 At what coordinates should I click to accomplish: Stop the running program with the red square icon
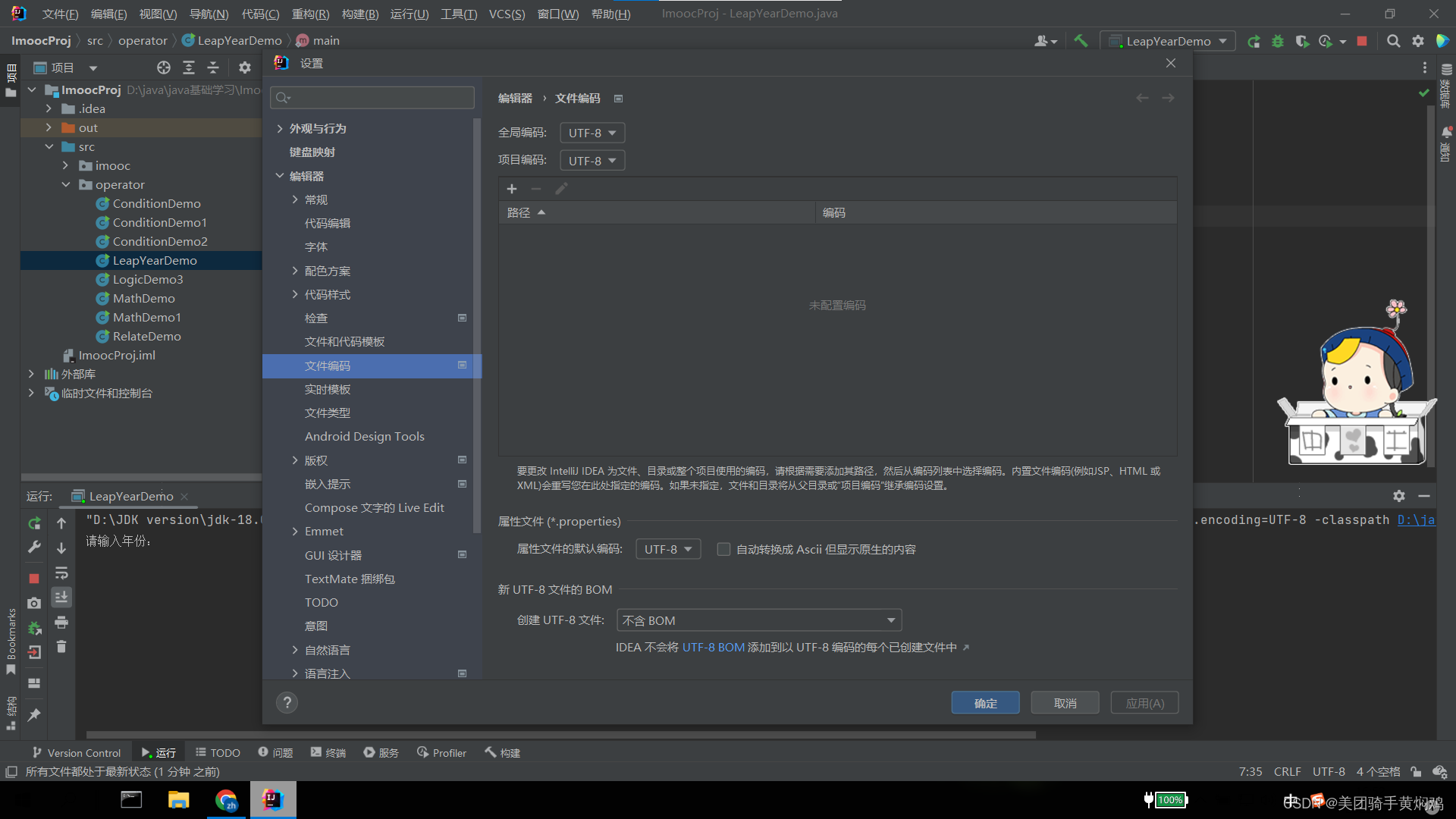[1362, 41]
